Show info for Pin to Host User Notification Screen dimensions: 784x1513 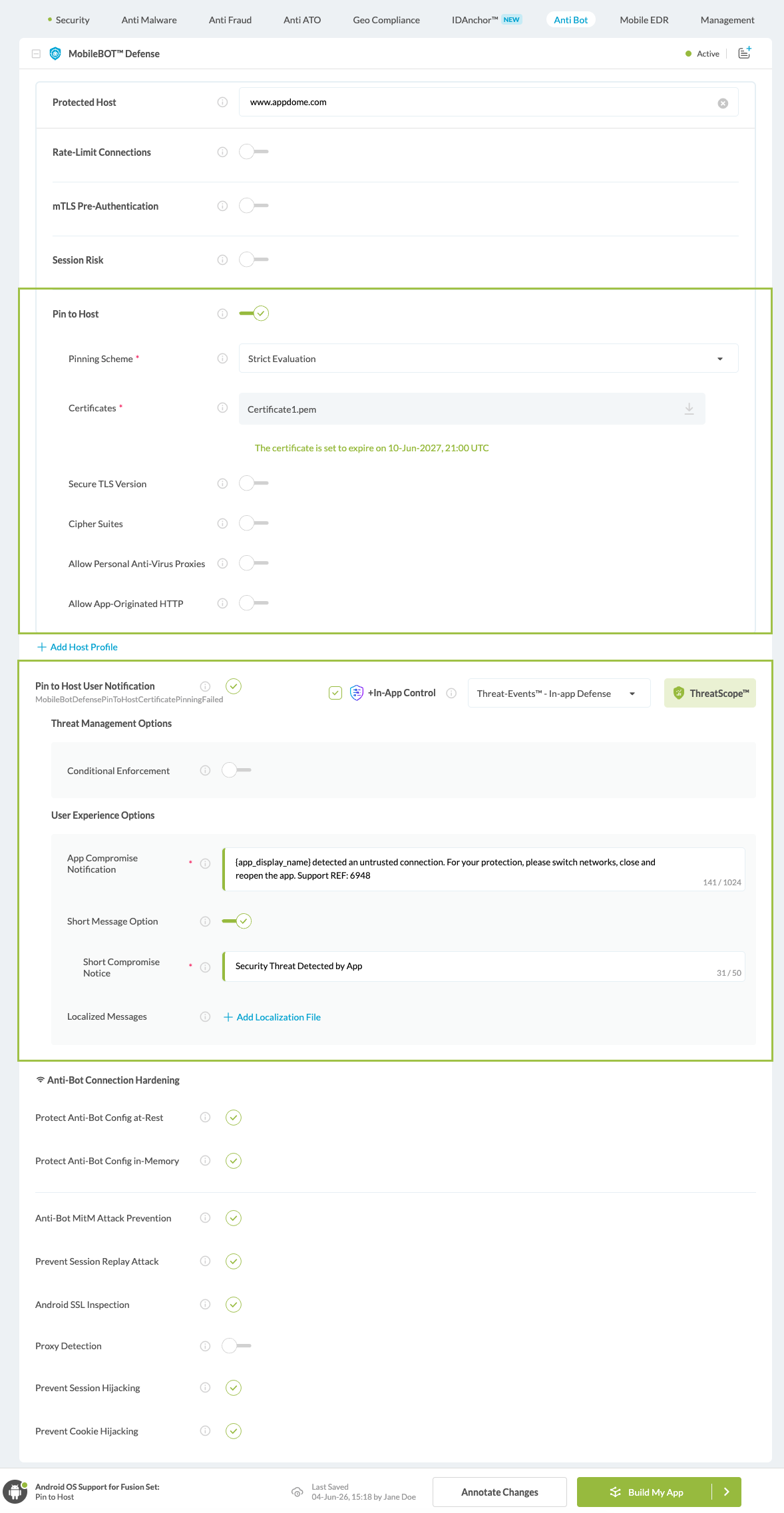point(205,686)
